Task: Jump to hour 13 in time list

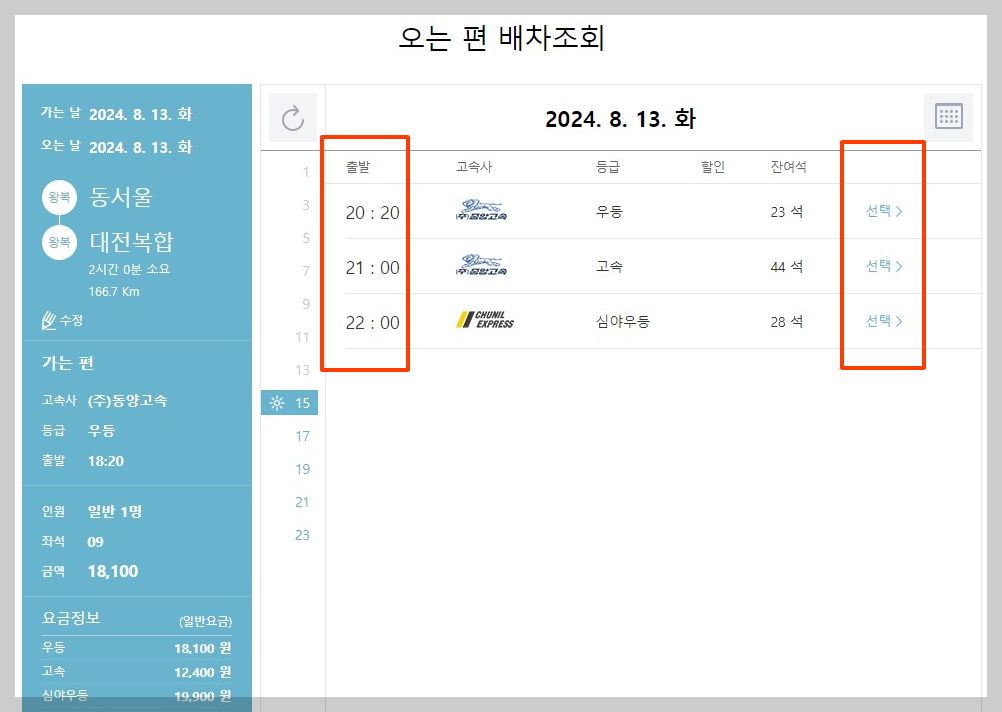Action: (x=302, y=370)
